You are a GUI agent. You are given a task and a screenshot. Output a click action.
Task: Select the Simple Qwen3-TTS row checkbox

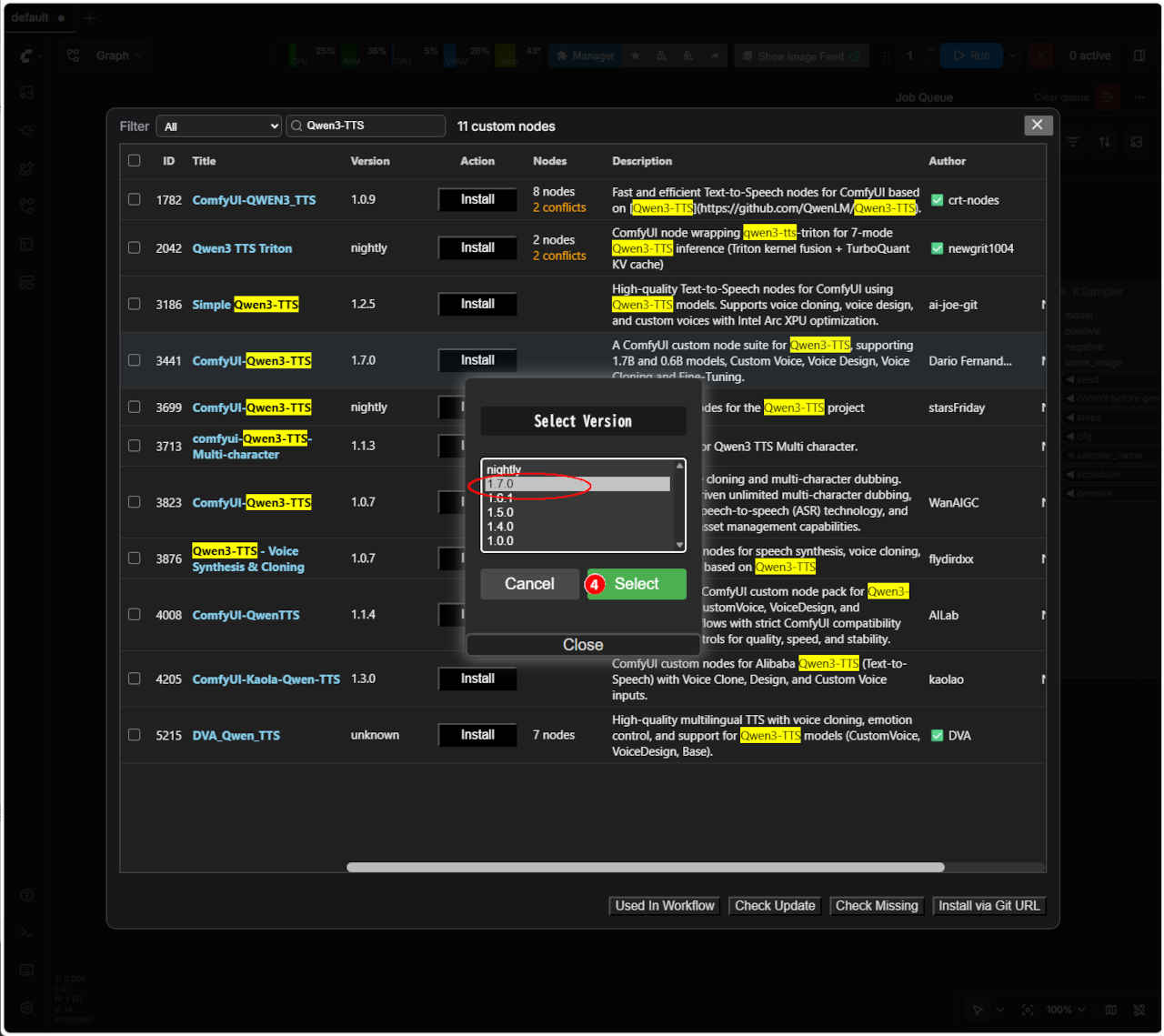(x=135, y=304)
